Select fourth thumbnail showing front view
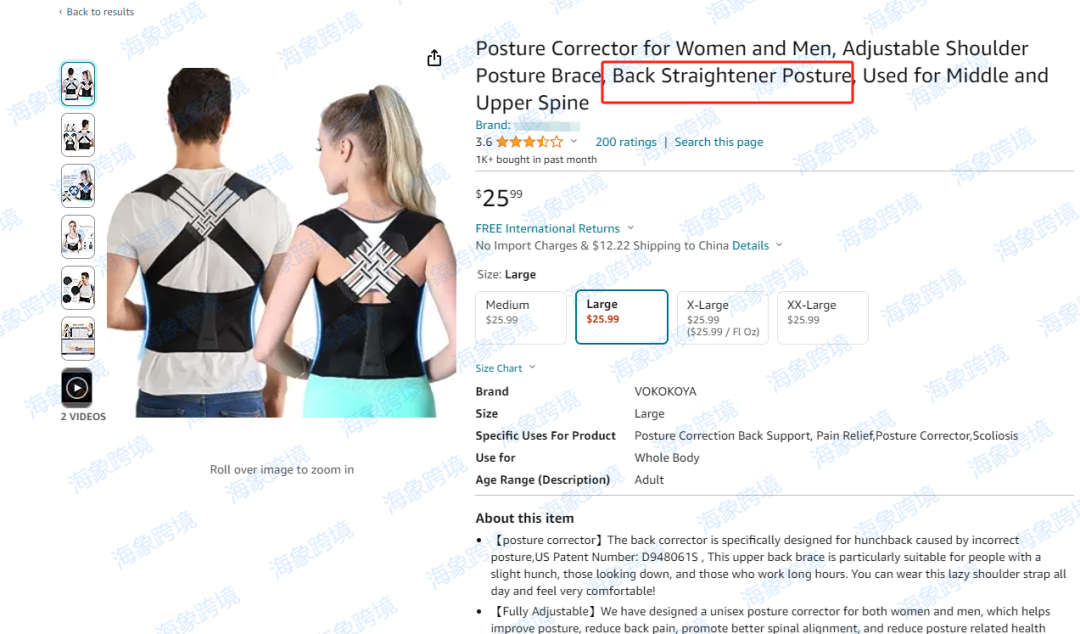The image size is (1080, 634). pos(78,236)
